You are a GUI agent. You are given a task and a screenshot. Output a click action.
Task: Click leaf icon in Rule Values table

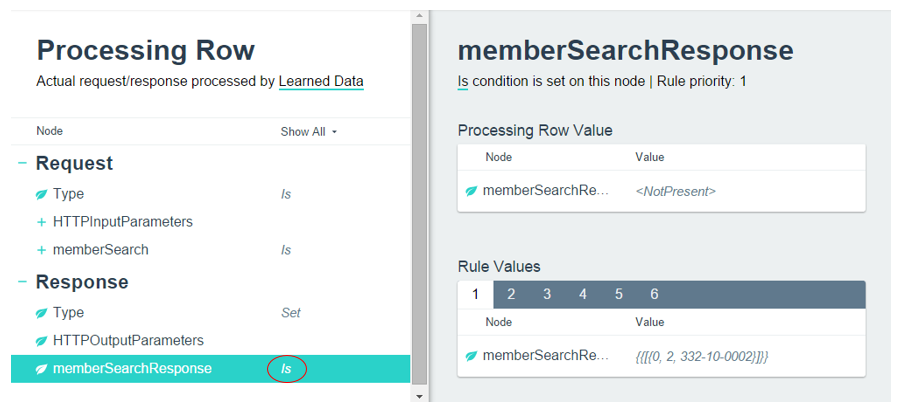coord(470,356)
